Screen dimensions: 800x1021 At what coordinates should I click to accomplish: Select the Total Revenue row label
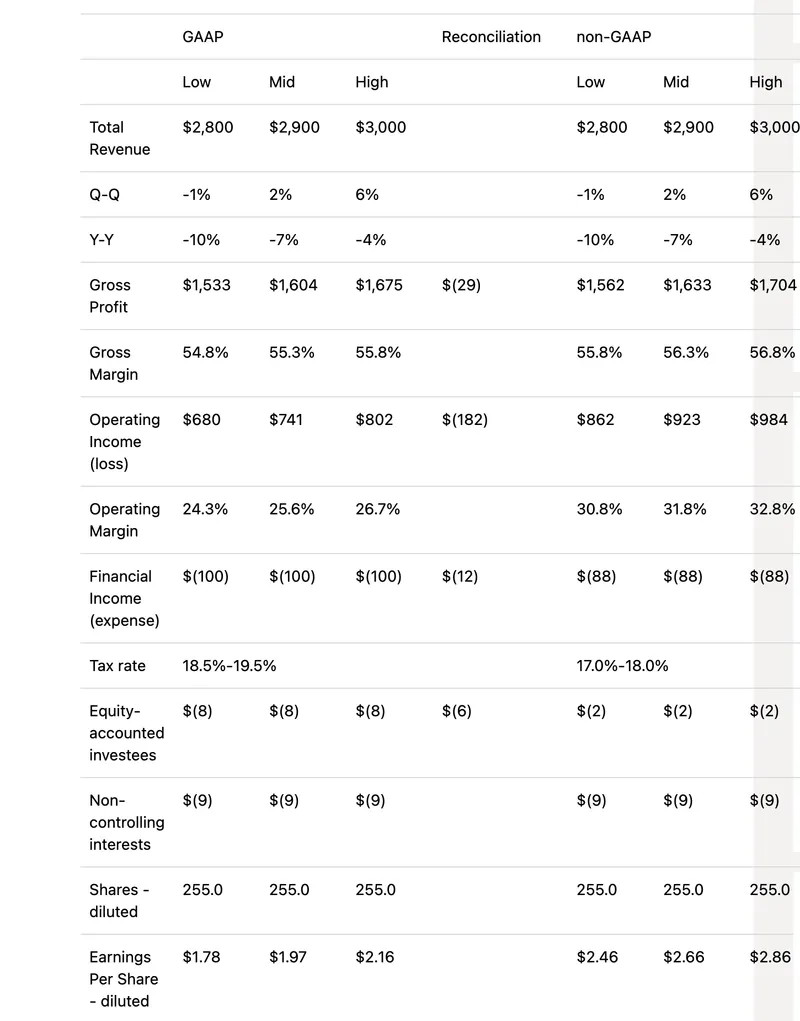click(119, 138)
